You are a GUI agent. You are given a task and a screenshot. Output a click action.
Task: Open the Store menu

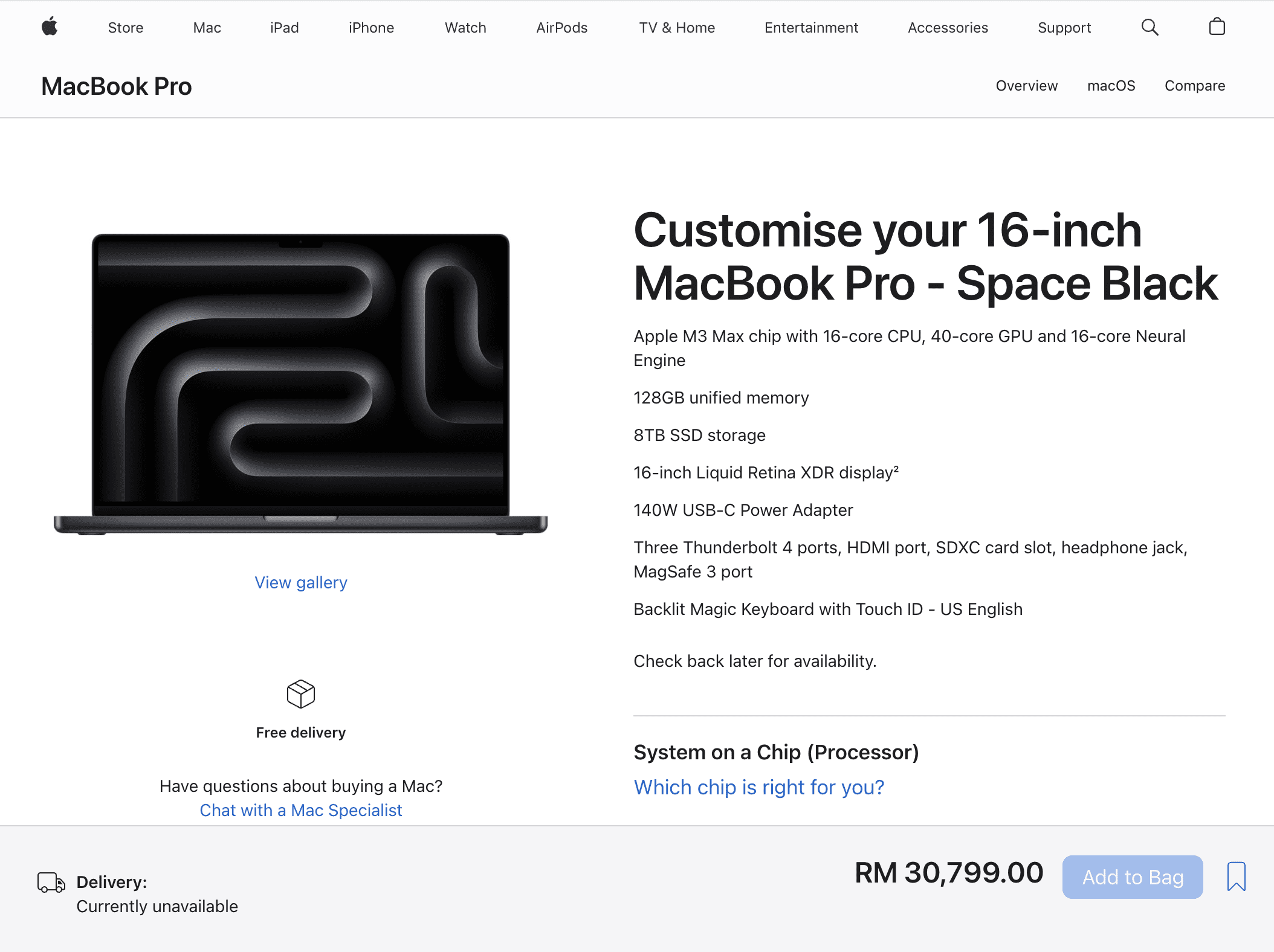(125, 27)
